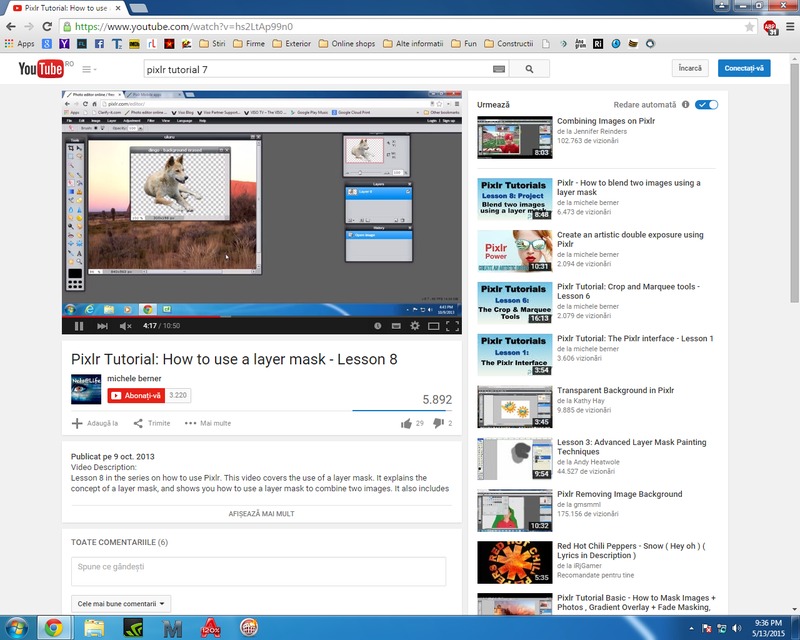
Task: Open Apps bookmark shortcut
Action: click(19, 44)
